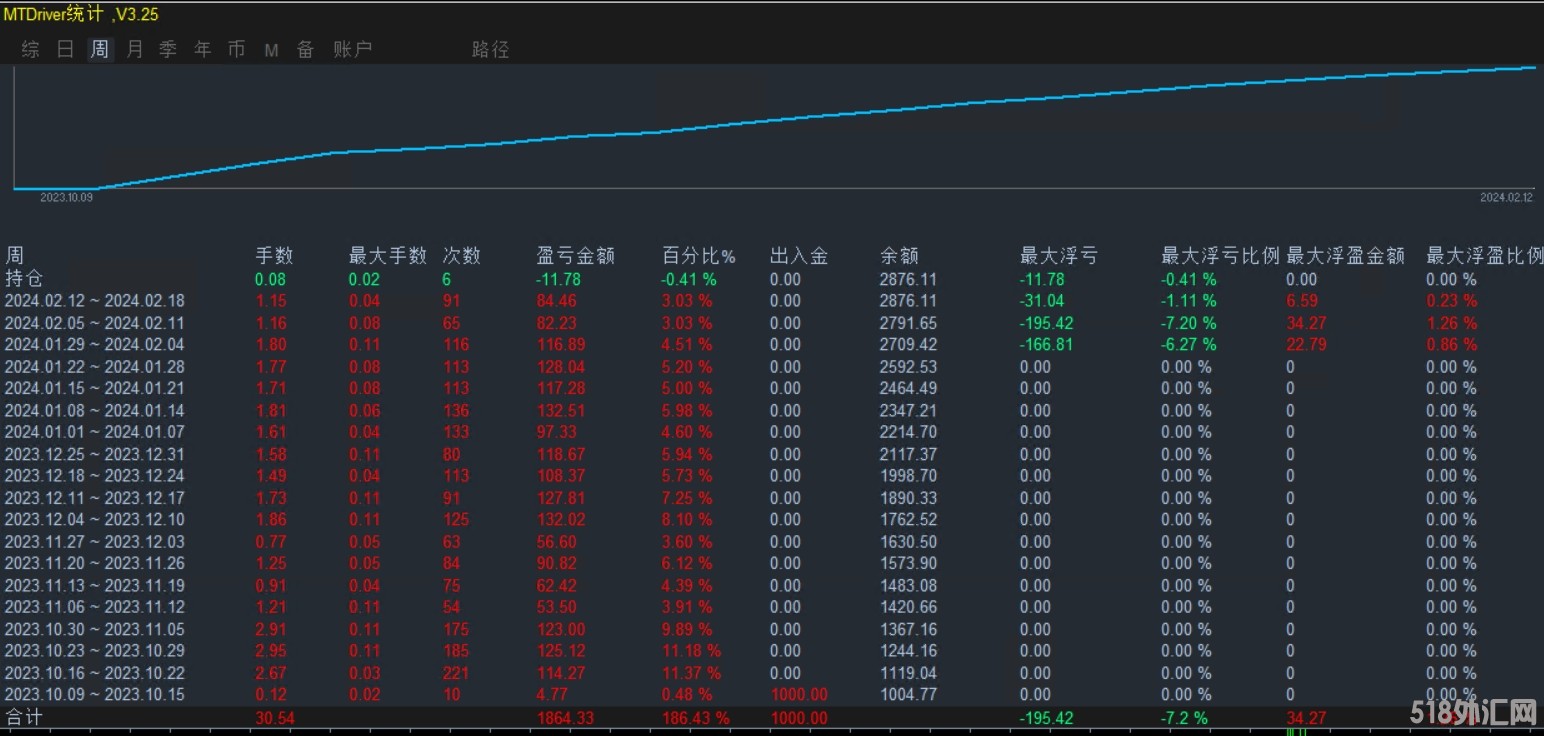1544x736 pixels.
Task: Select the 合计 totals row label
Action: (25, 717)
